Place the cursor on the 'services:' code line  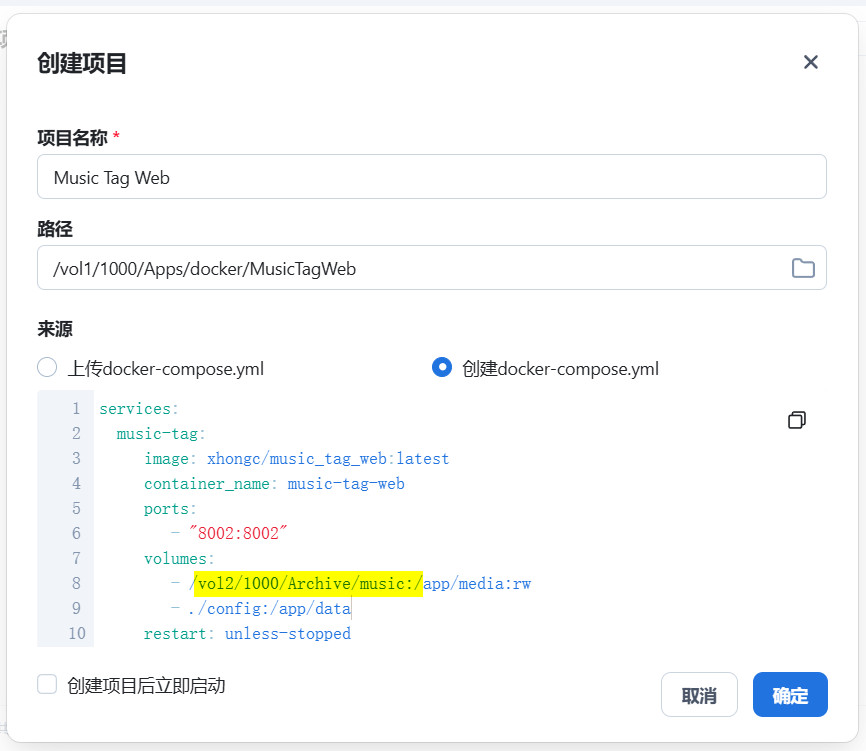139,409
